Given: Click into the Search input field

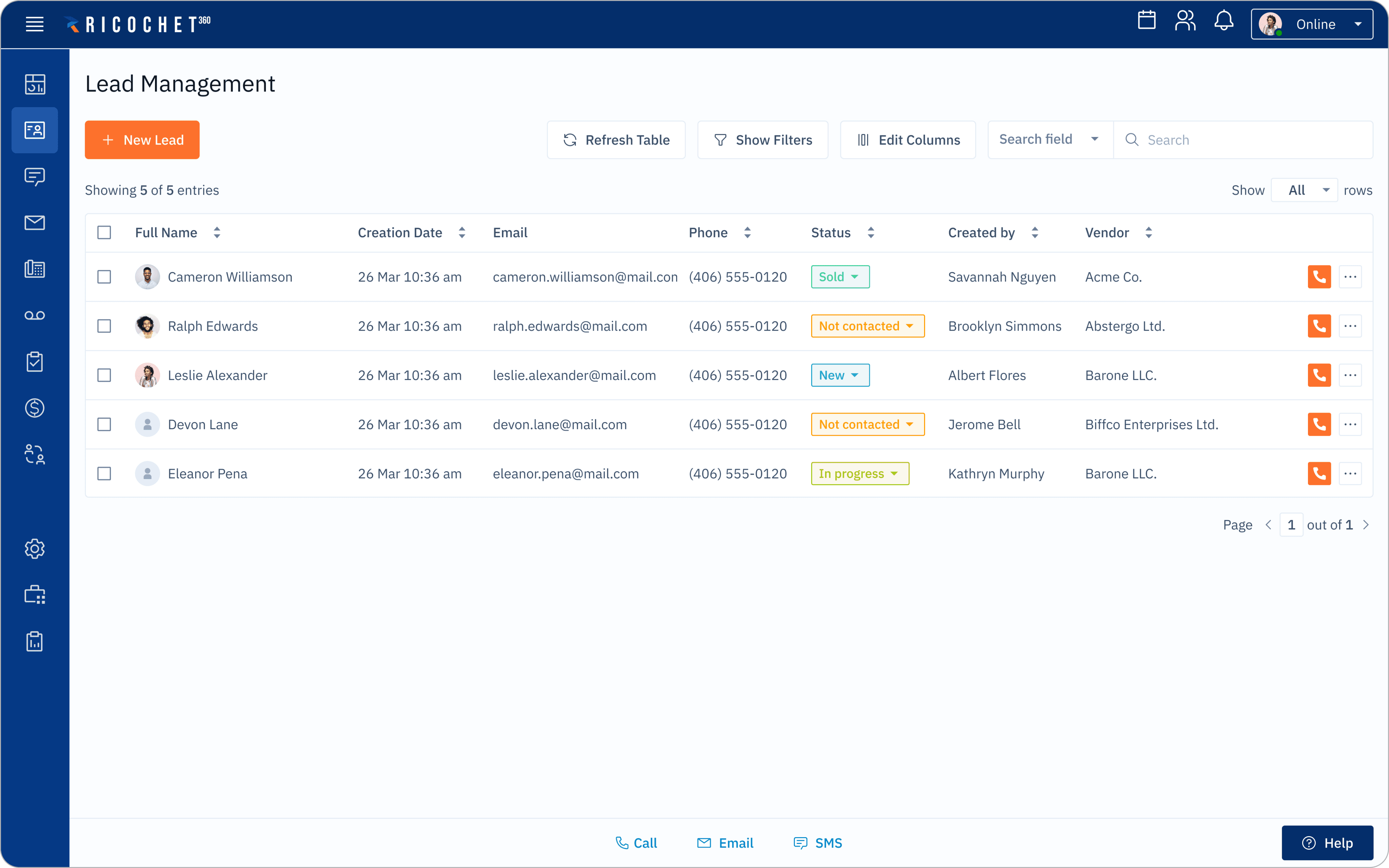Looking at the screenshot, I should (x=1251, y=139).
